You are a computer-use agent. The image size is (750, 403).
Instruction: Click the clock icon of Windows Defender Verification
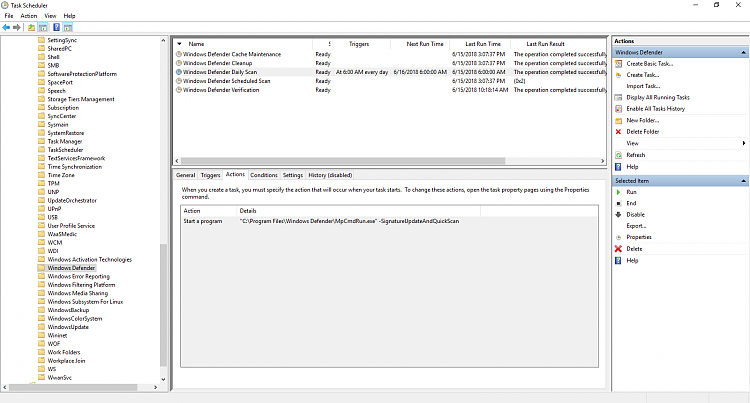click(179, 90)
